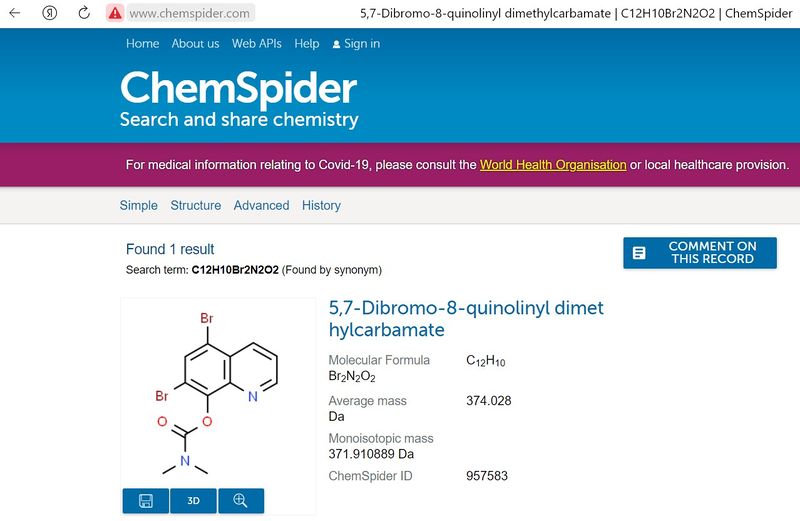Reload the page with refresh icon
800x521 pixels.
(84, 13)
